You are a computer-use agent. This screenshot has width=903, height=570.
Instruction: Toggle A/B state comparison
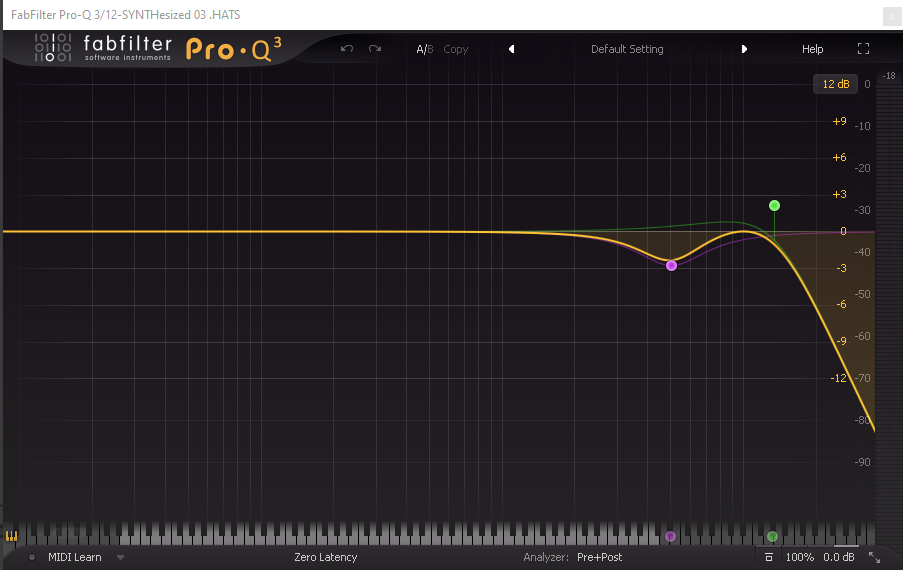(424, 49)
